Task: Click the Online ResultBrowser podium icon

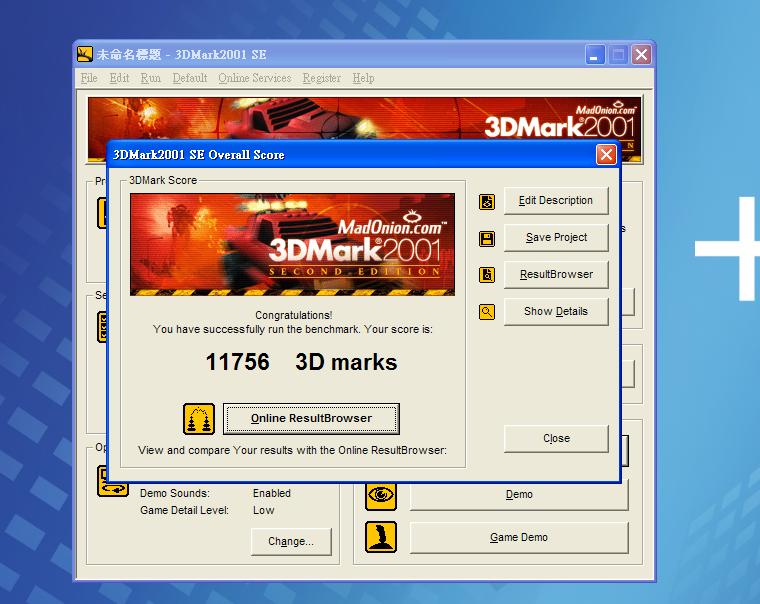Action: [199, 419]
